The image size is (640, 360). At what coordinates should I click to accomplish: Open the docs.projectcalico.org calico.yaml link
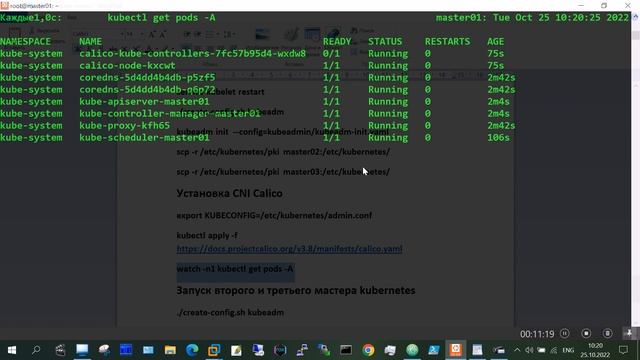pyautogui.click(x=289, y=249)
